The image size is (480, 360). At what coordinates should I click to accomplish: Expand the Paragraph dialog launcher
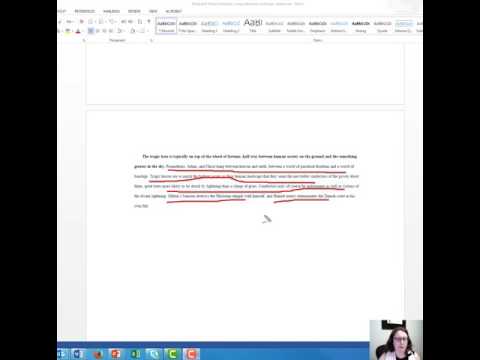[x=151, y=40]
